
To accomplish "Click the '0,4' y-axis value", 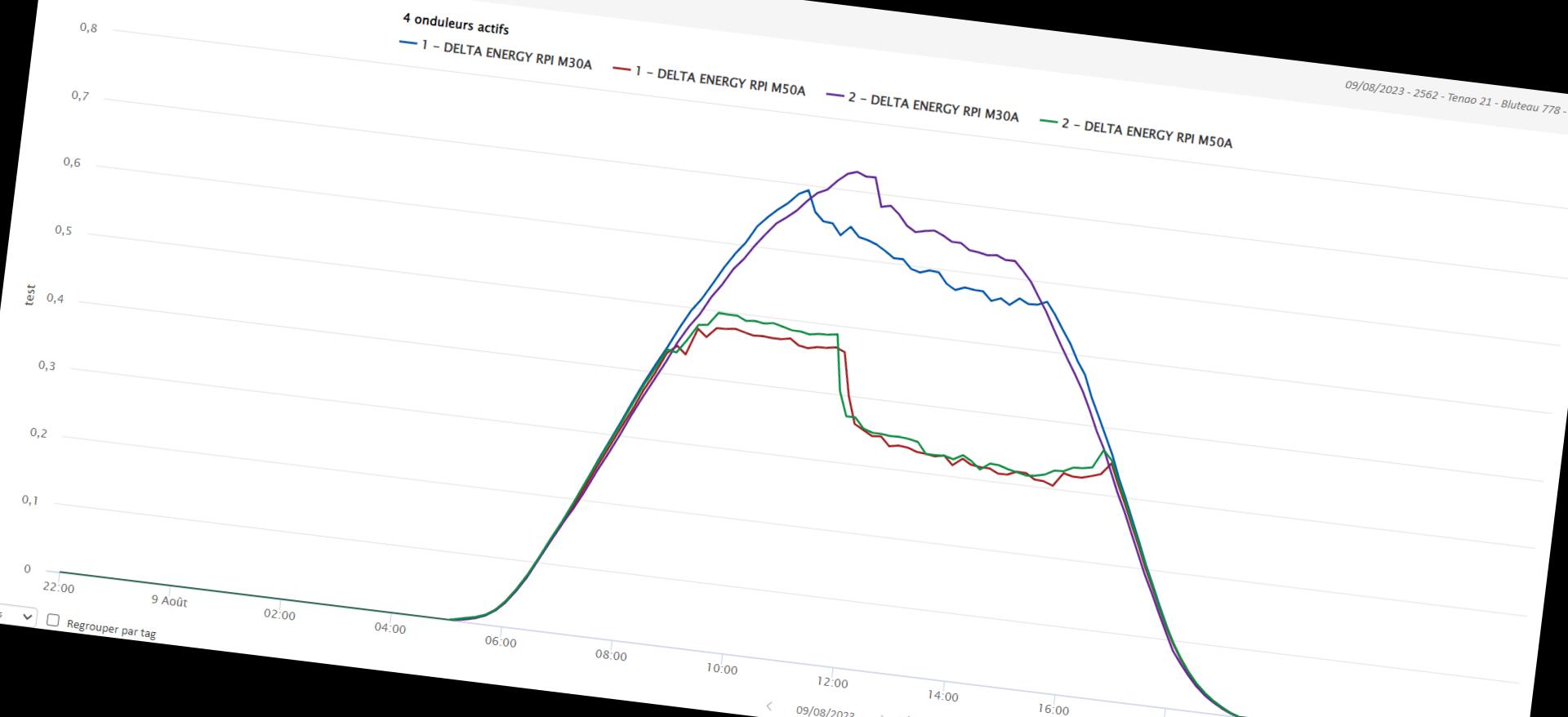I will 55,298.
